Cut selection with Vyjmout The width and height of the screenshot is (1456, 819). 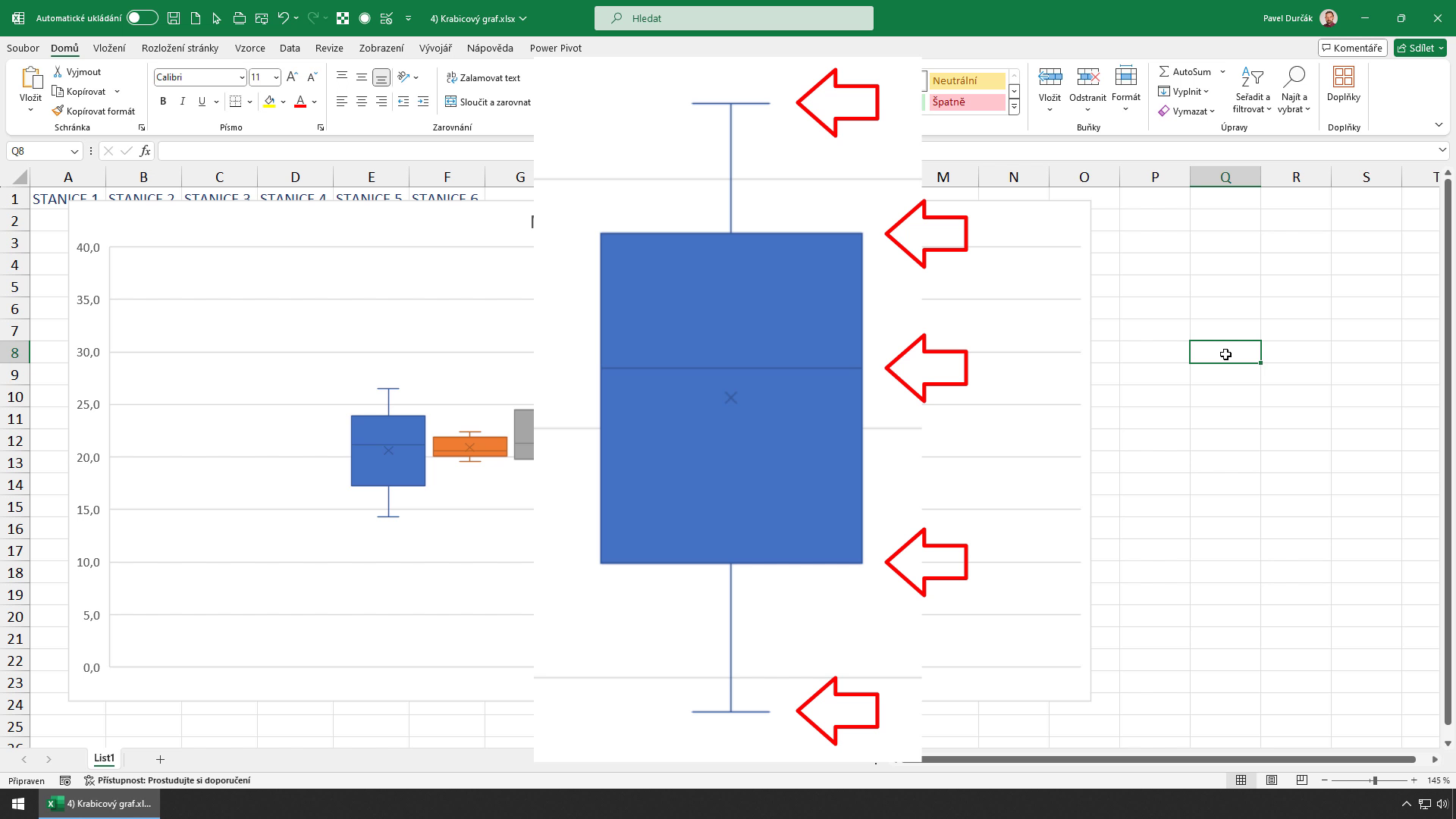[77, 72]
